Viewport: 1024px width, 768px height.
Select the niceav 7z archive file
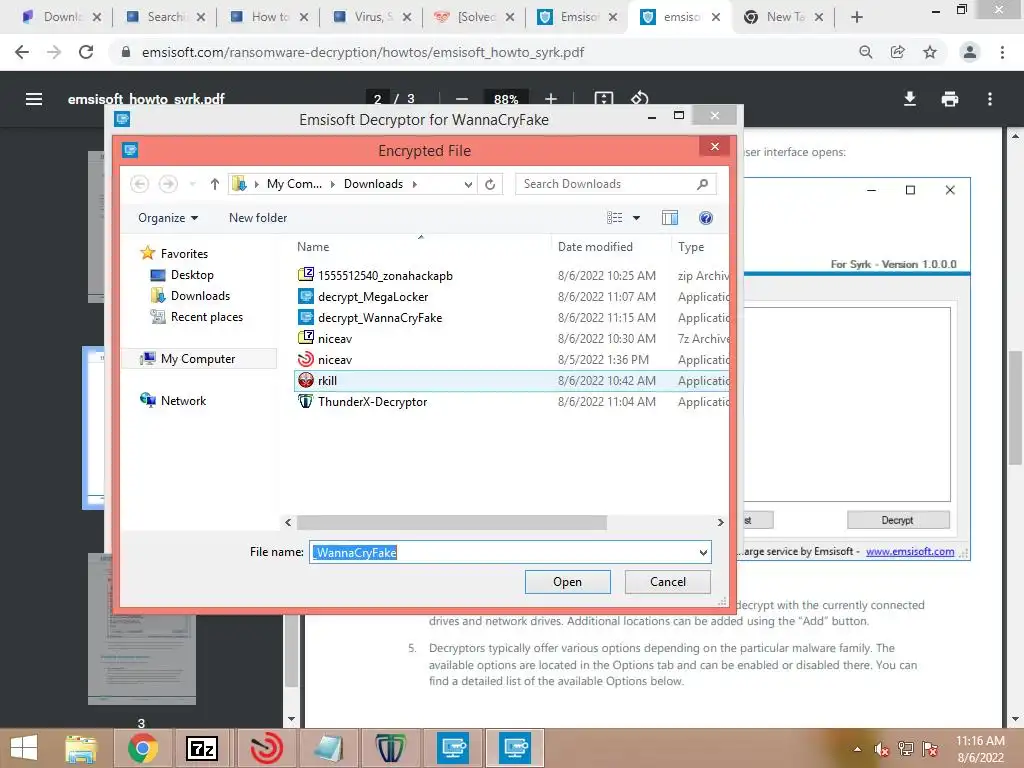click(511, 338)
